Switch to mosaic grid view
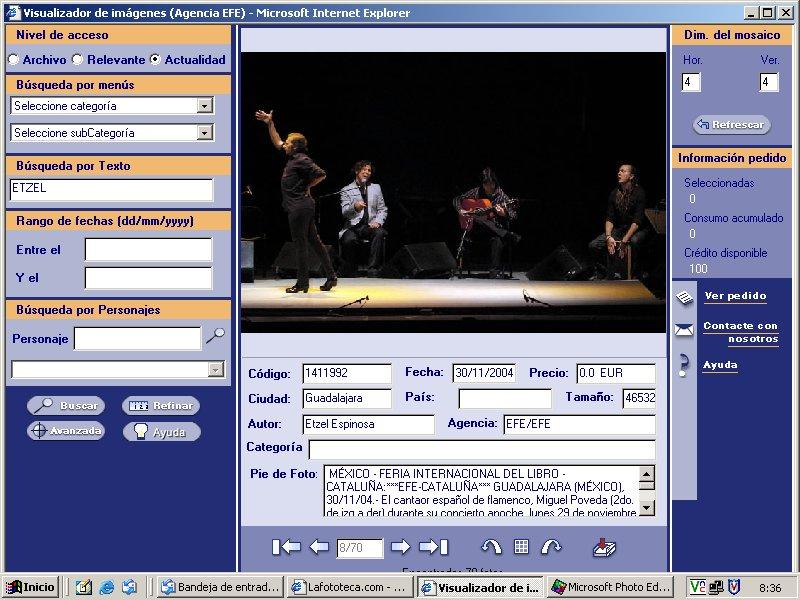Image resolution: width=800 pixels, height=600 pixels. point(521,547)
